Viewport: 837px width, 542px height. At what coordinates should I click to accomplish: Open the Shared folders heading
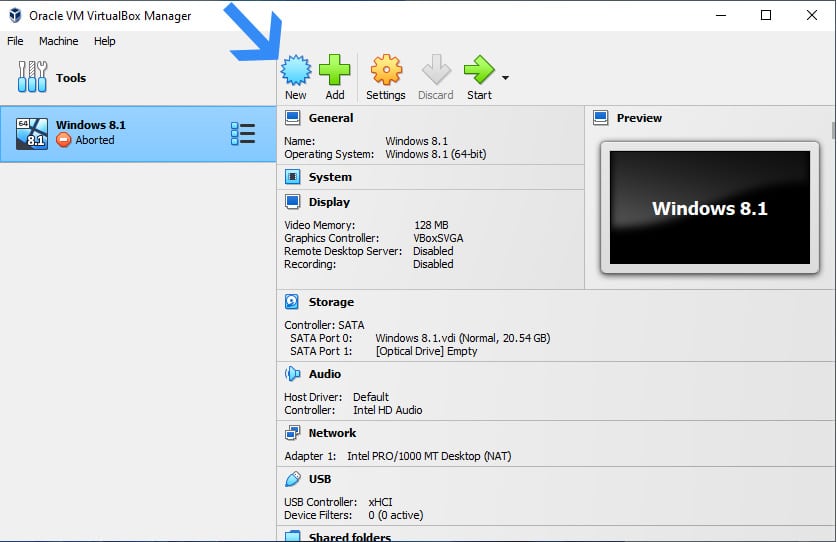click(350, 537)
